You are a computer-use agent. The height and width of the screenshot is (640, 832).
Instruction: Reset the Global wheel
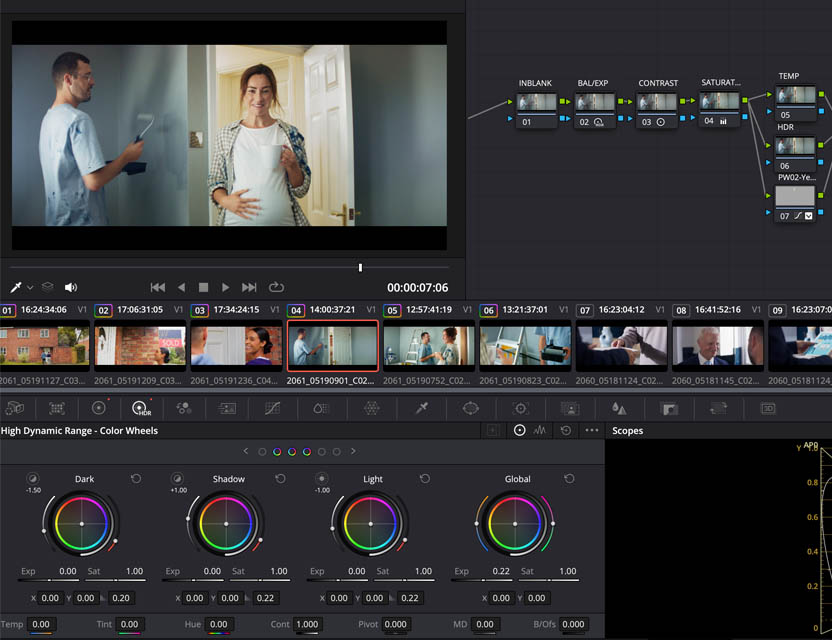569,479
